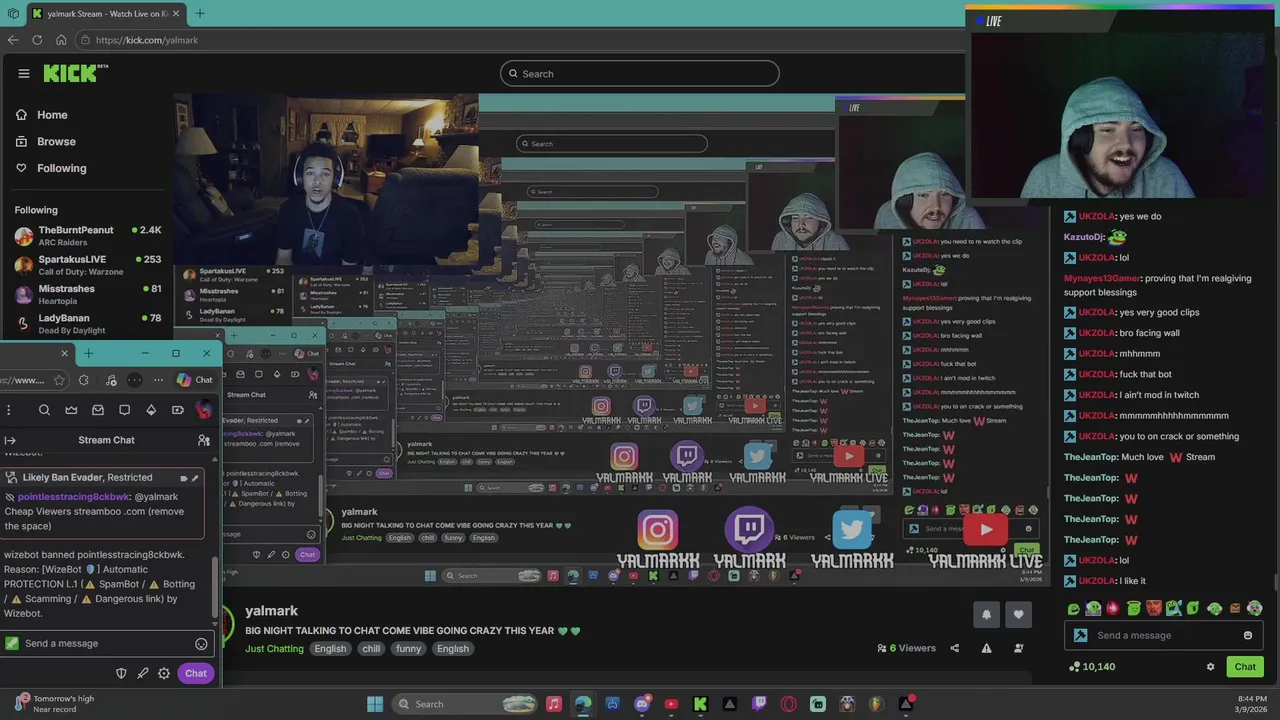Open the Just Chatting category link

pos(274,648)
